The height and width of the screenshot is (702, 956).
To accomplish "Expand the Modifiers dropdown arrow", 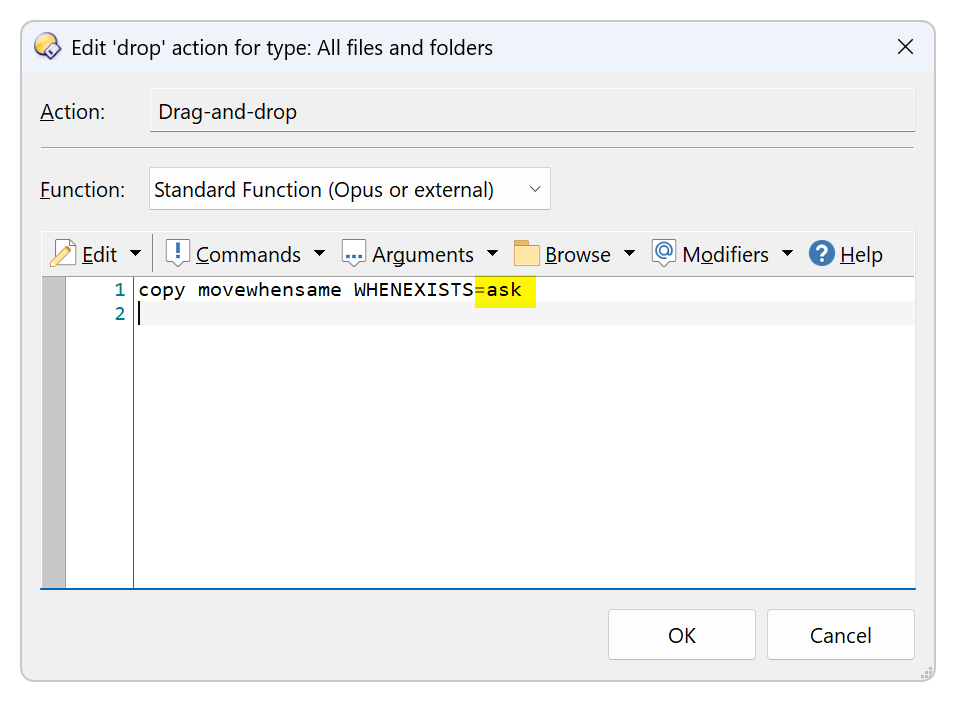I will (787, 254).
